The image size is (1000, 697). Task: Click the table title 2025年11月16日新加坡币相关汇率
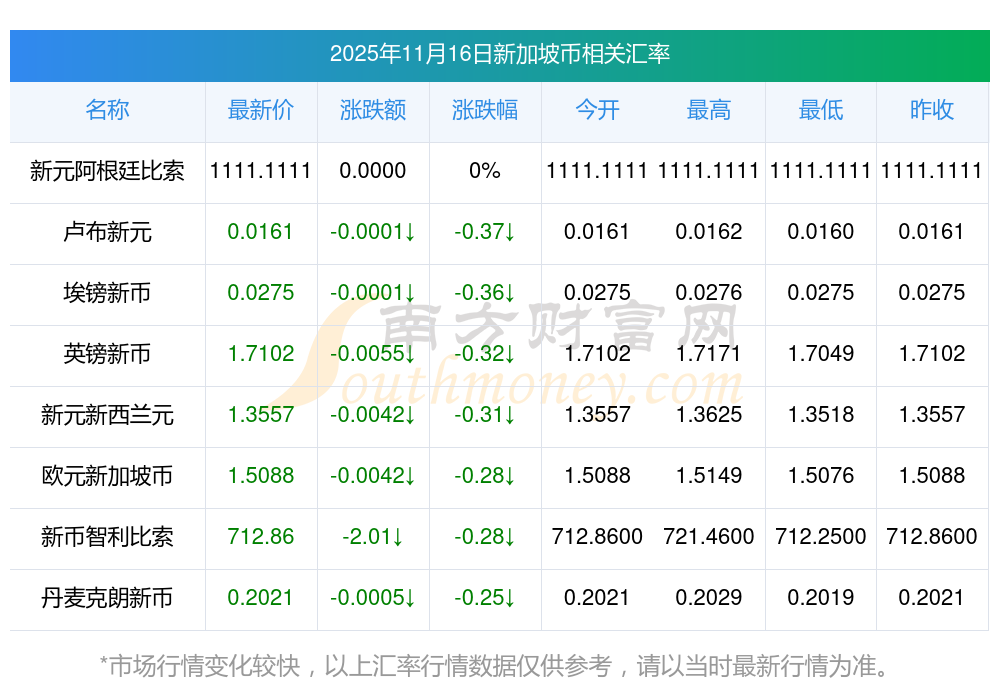coord(499,54)
